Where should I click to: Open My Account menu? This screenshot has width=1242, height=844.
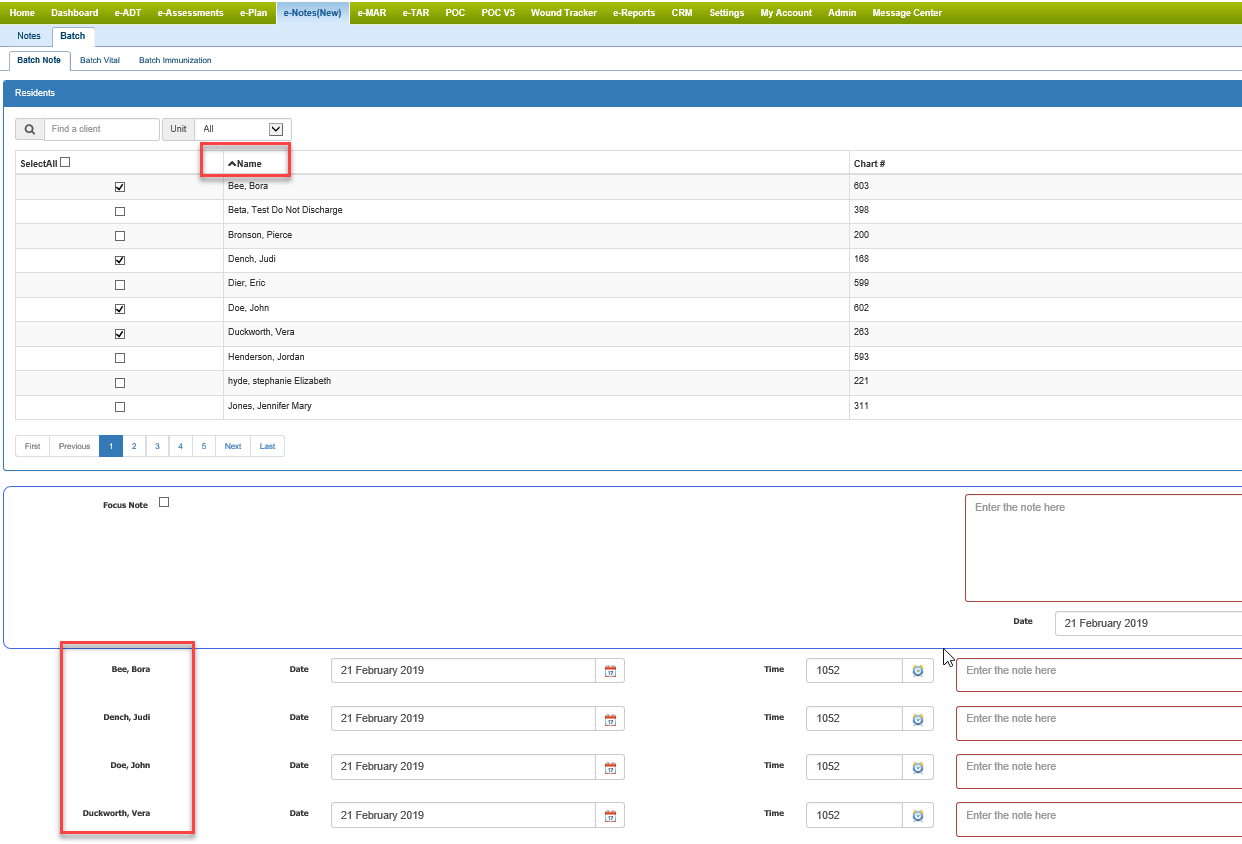tap(786, 13)
